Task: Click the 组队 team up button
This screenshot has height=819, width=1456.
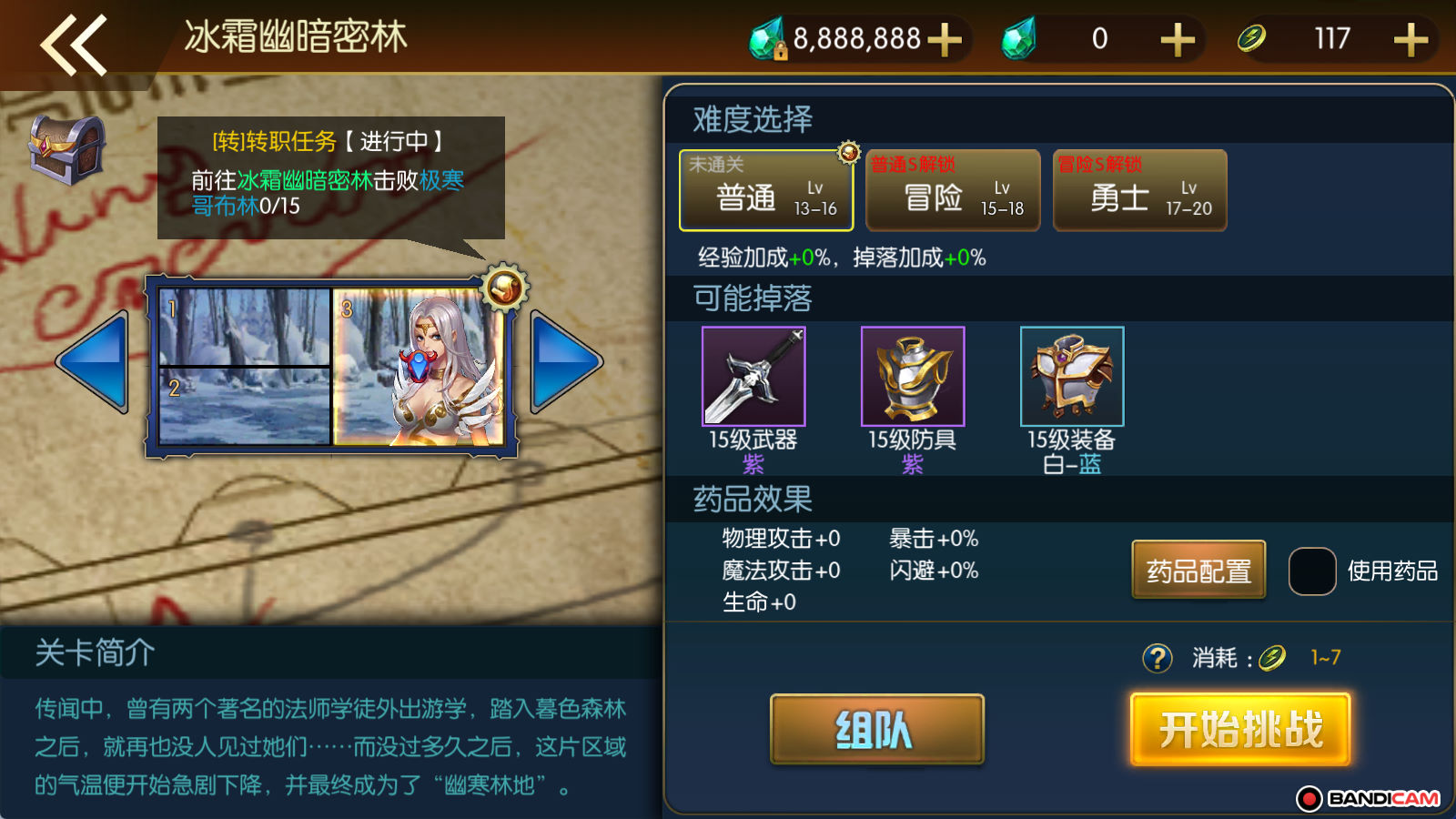Action: pyautogui.click(x=877, y=730)
